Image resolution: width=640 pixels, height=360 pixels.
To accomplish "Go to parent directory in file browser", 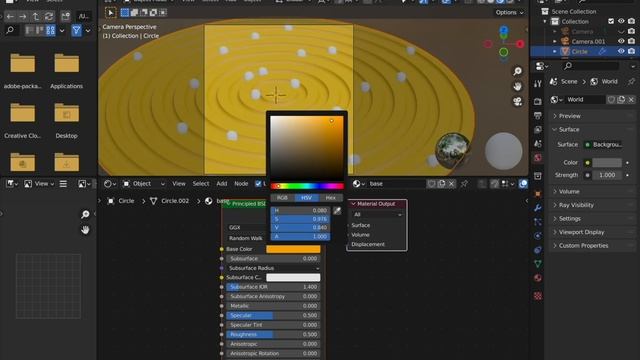I will 36,16.
